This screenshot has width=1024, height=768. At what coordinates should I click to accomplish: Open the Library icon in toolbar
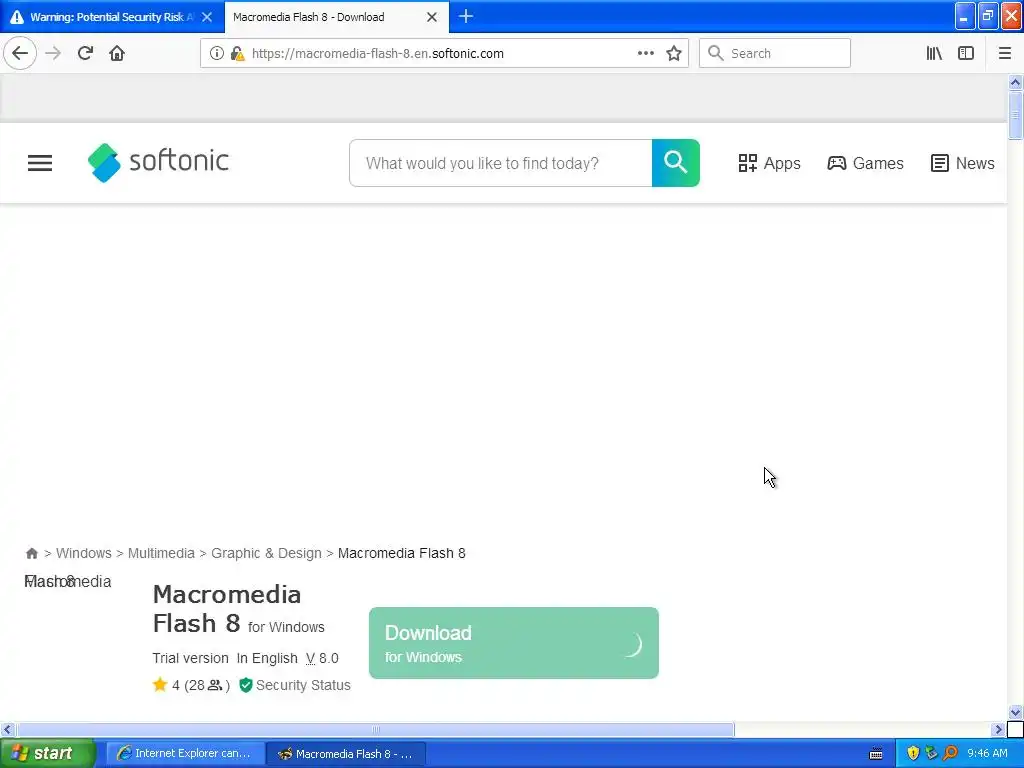[934, 53]
